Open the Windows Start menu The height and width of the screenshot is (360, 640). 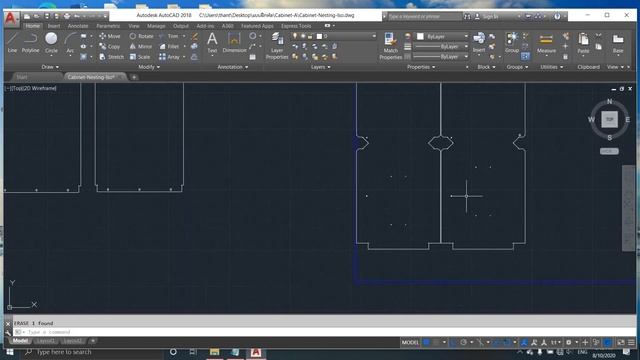(x=10, y=352)
